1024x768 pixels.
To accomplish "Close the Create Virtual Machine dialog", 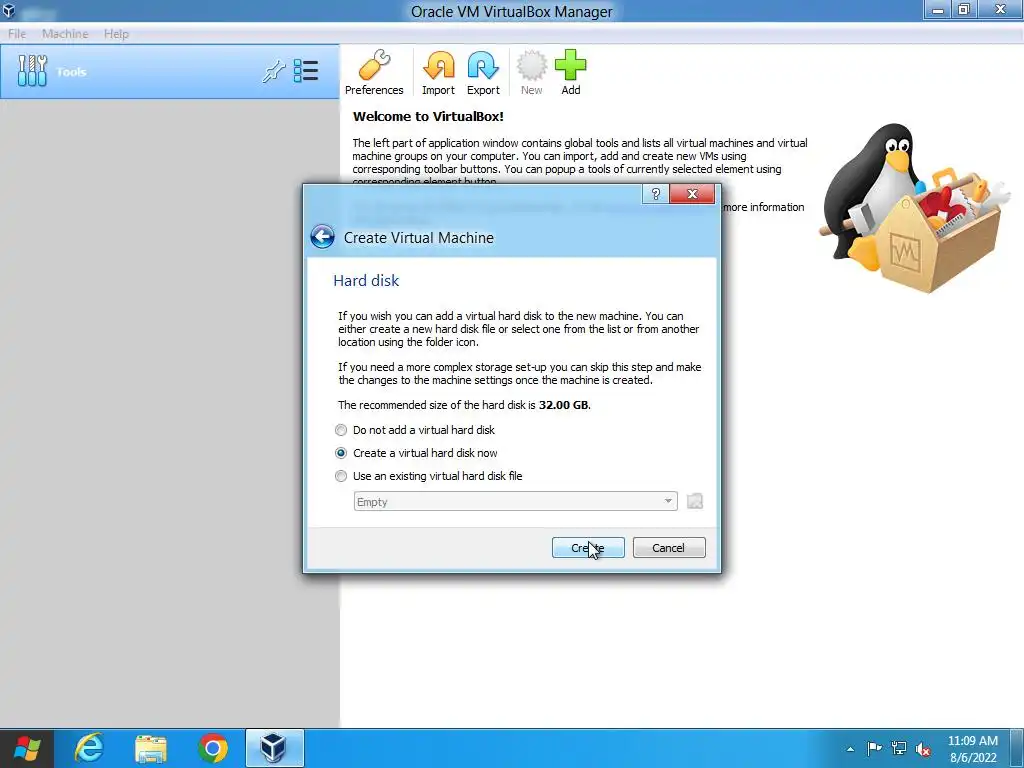I will point(692,194).
